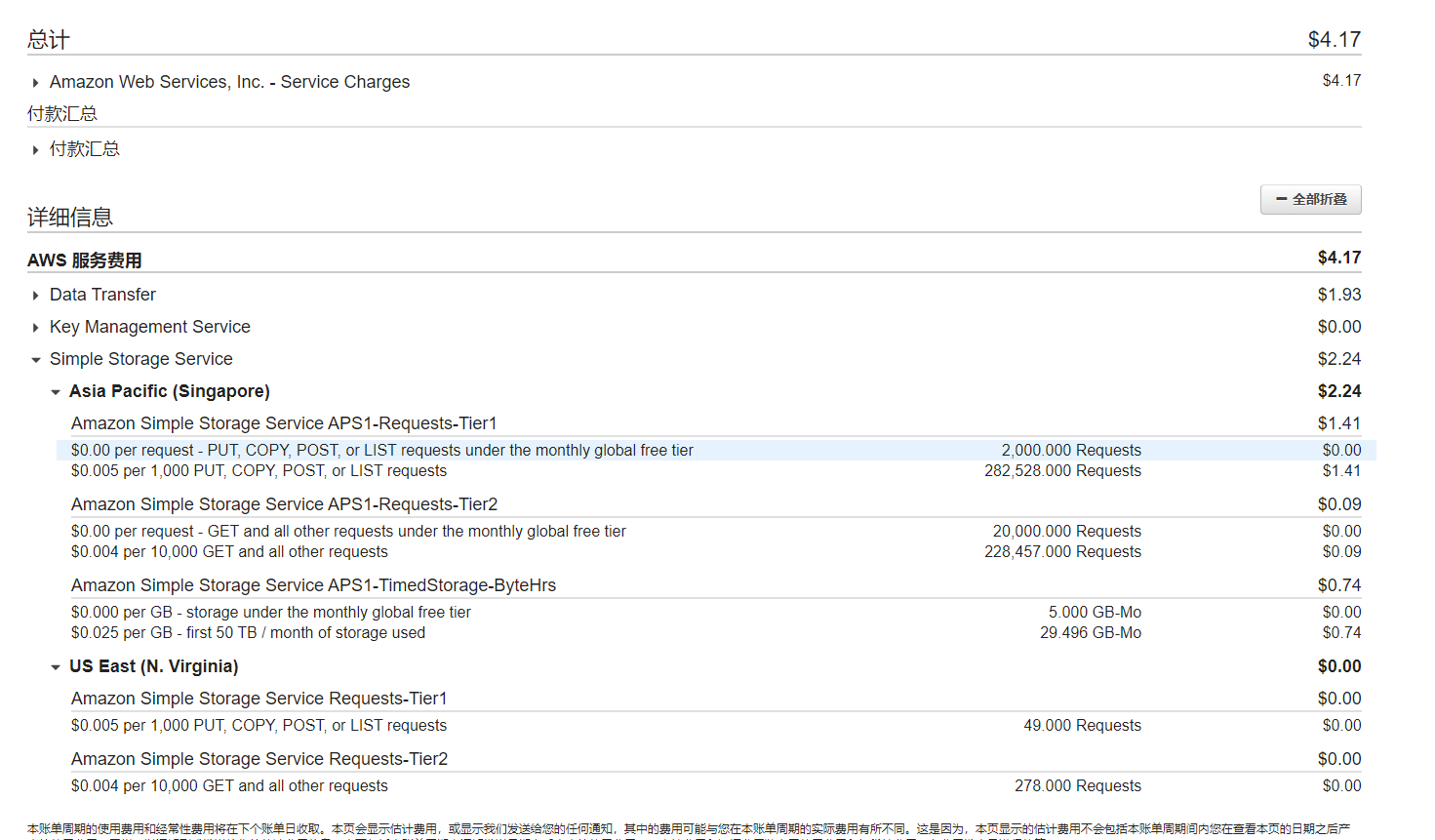1435x840 pixels.
Task: Expand the Key Management Service arrow
Action: click(x=35, y=328)
